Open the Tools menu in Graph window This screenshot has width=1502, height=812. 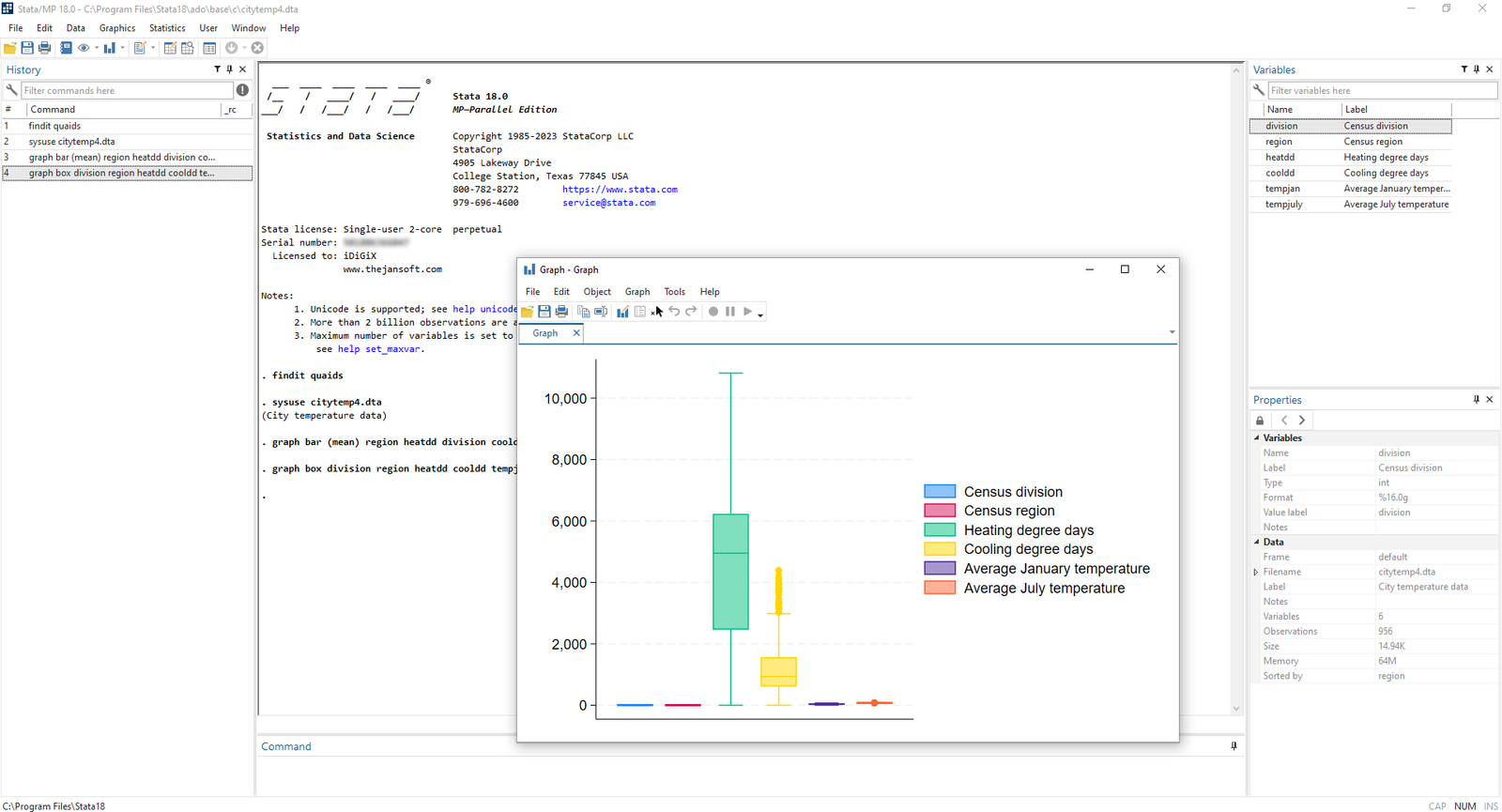(675, 292)
